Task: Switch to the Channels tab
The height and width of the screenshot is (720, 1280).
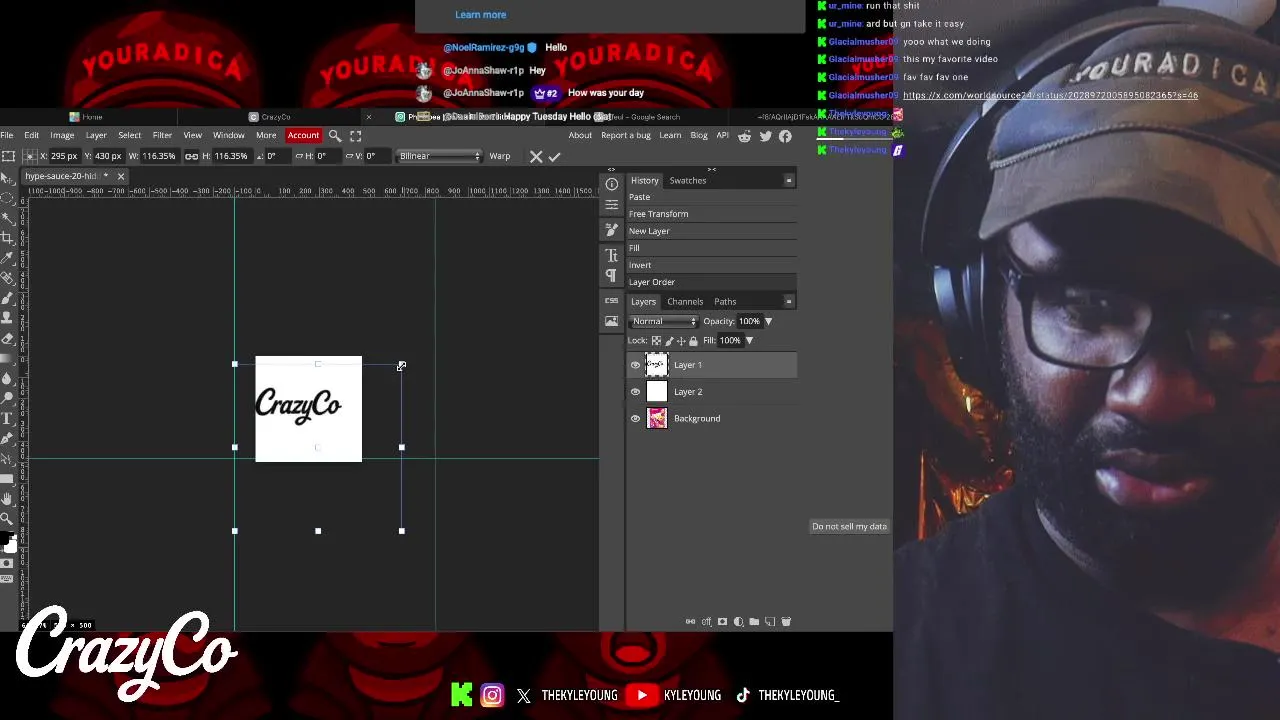Action: pyautogui.click(x=685, y=301)
